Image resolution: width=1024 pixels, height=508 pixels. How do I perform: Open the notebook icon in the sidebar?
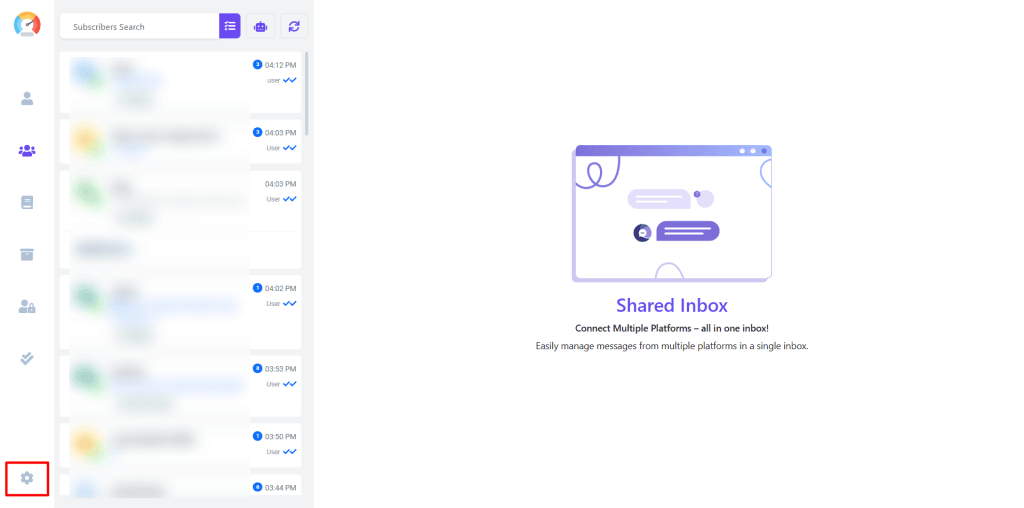(x=27, y=202)
